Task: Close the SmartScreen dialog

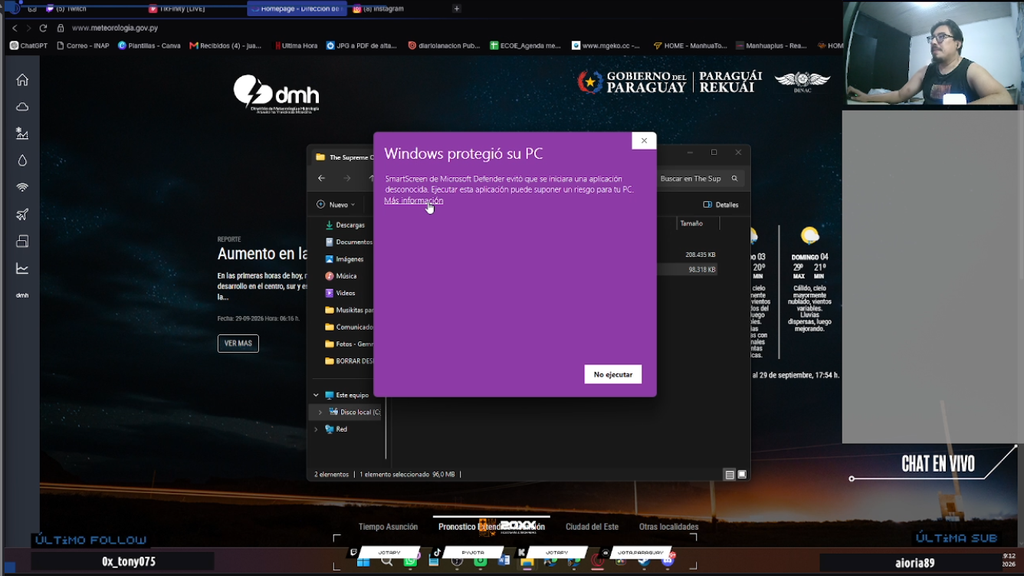Action: pos(644,140)
